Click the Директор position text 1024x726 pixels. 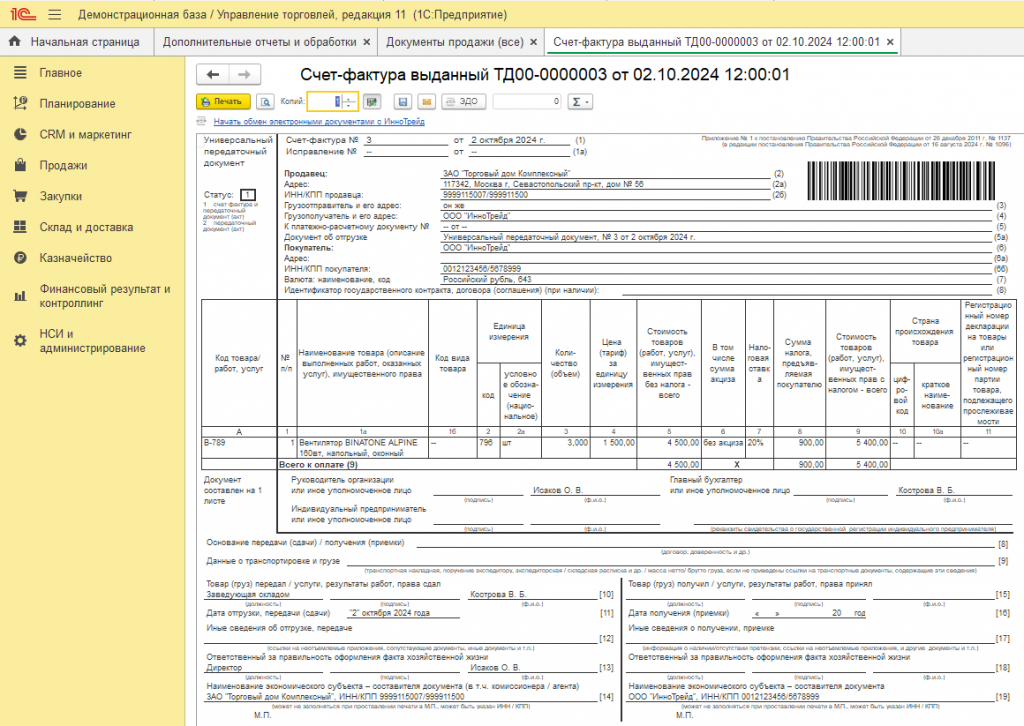(x=224, y=667)
